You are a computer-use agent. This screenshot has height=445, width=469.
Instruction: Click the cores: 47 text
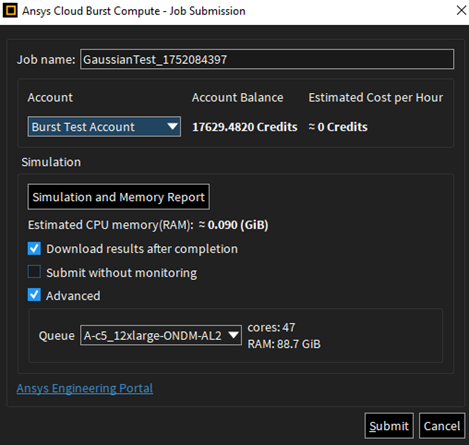tap(271, 328)
